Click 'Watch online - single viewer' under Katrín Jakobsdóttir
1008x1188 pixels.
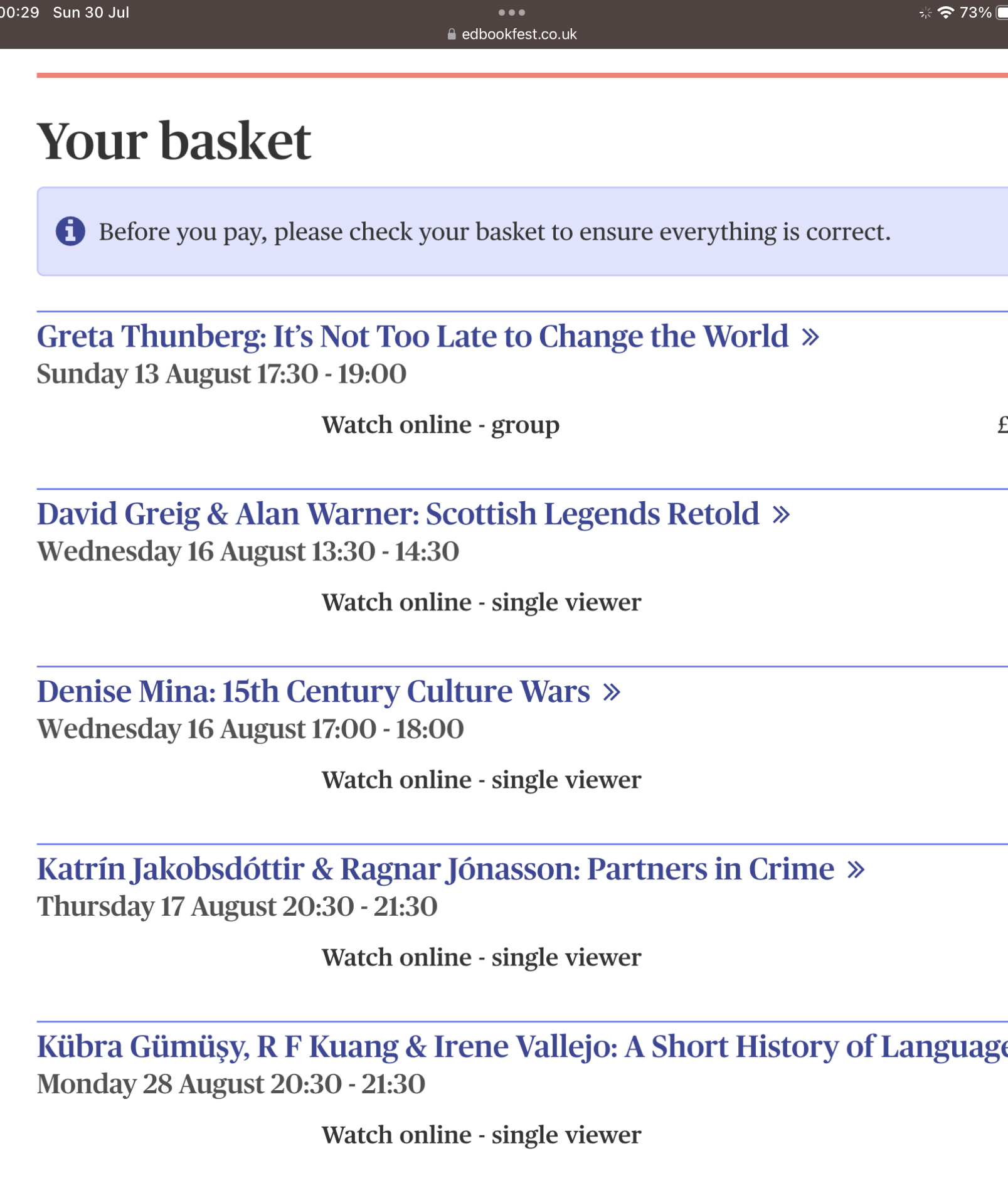coord(481,957)
